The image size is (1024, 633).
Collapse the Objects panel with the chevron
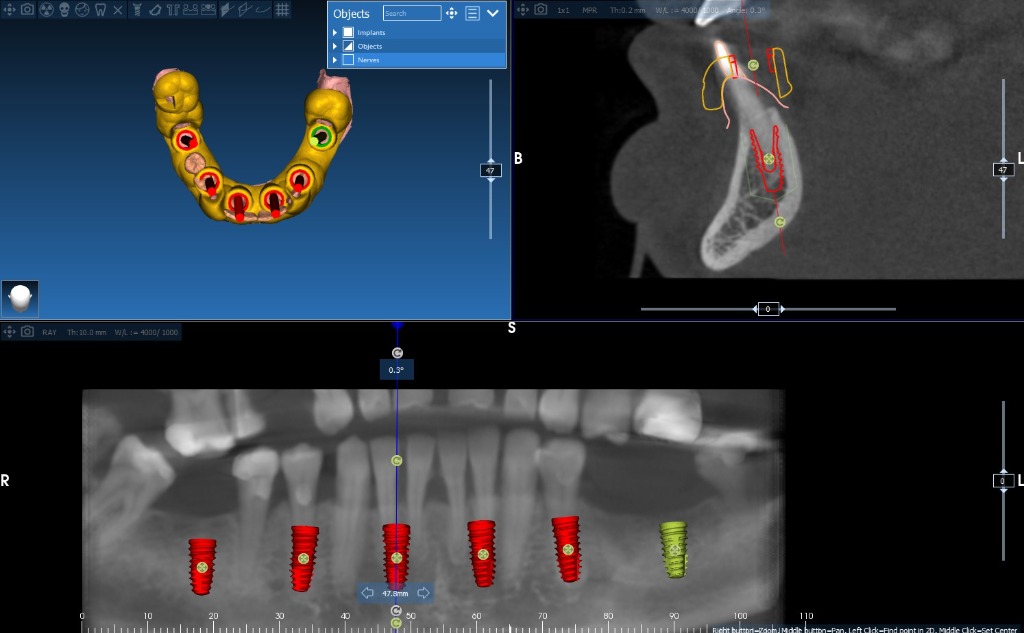[493, 13]
